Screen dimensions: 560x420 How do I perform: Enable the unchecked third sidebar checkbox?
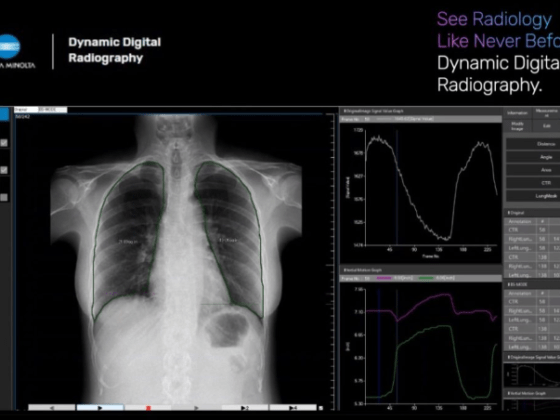point(4,197)
